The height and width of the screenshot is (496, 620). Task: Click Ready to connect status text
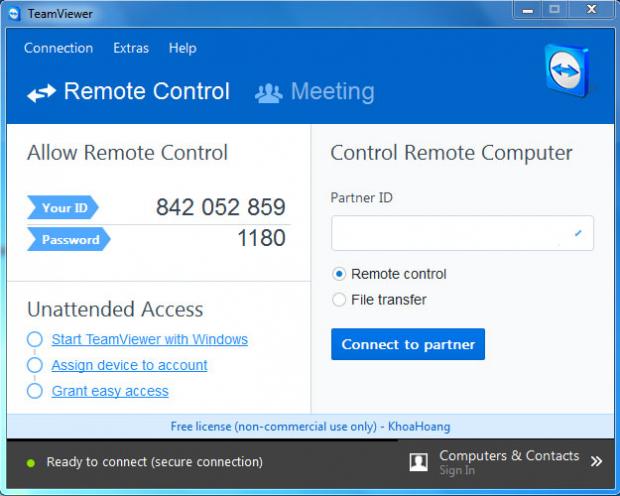click(x=155, y=462)
